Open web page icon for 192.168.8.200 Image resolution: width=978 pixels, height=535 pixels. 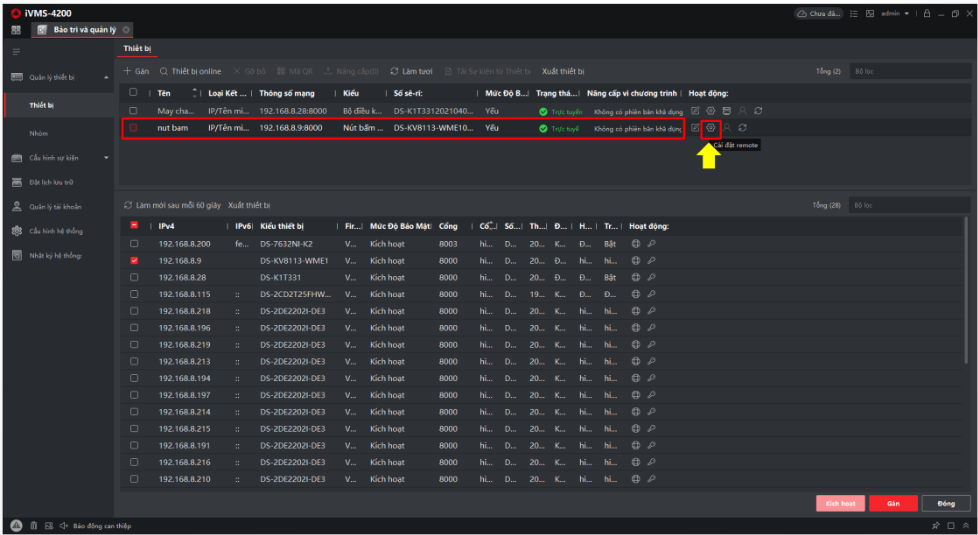pyautogui.click(x=636, y=244)
